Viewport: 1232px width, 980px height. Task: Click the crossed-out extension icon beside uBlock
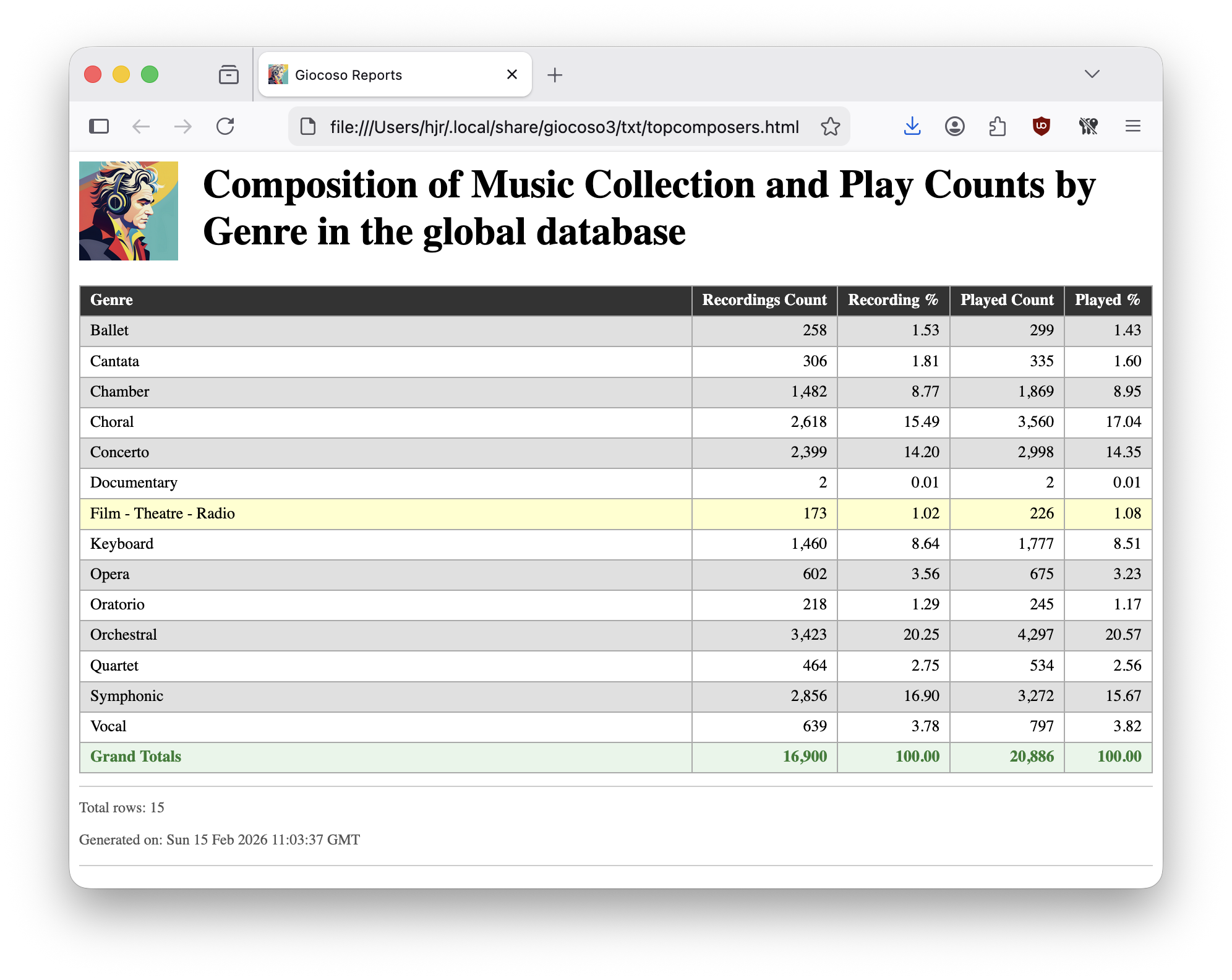(x=1088, y=127)
